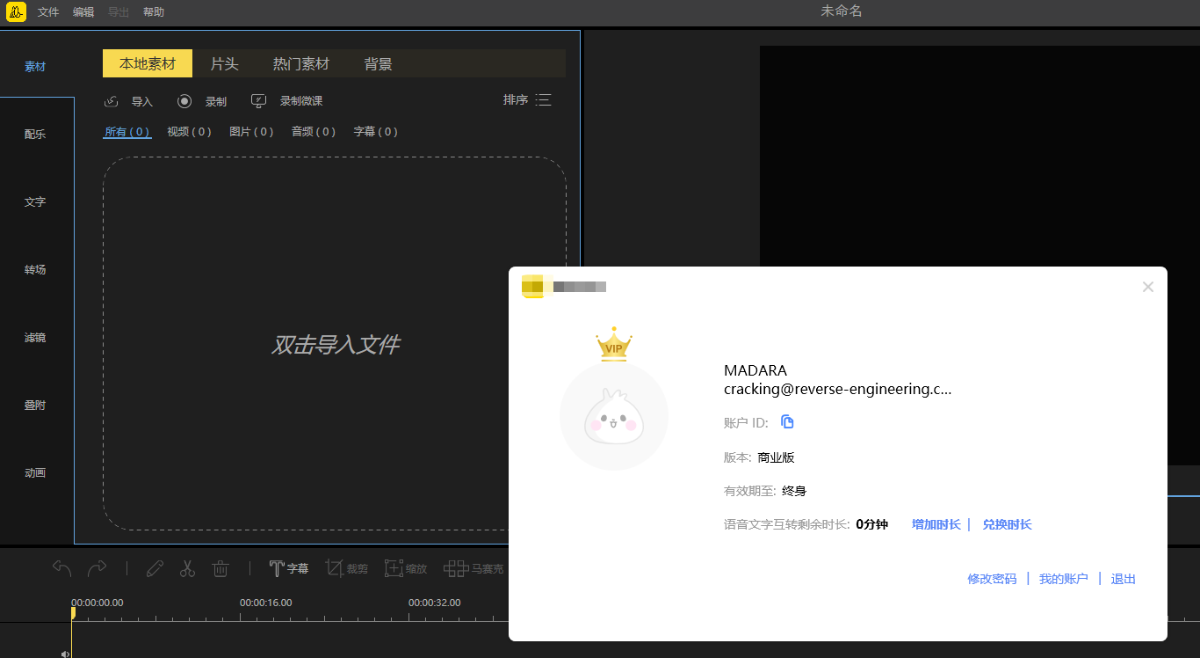Click the 终身 validity value
This screenshot has height=658, width=1200.
point(794,491)
